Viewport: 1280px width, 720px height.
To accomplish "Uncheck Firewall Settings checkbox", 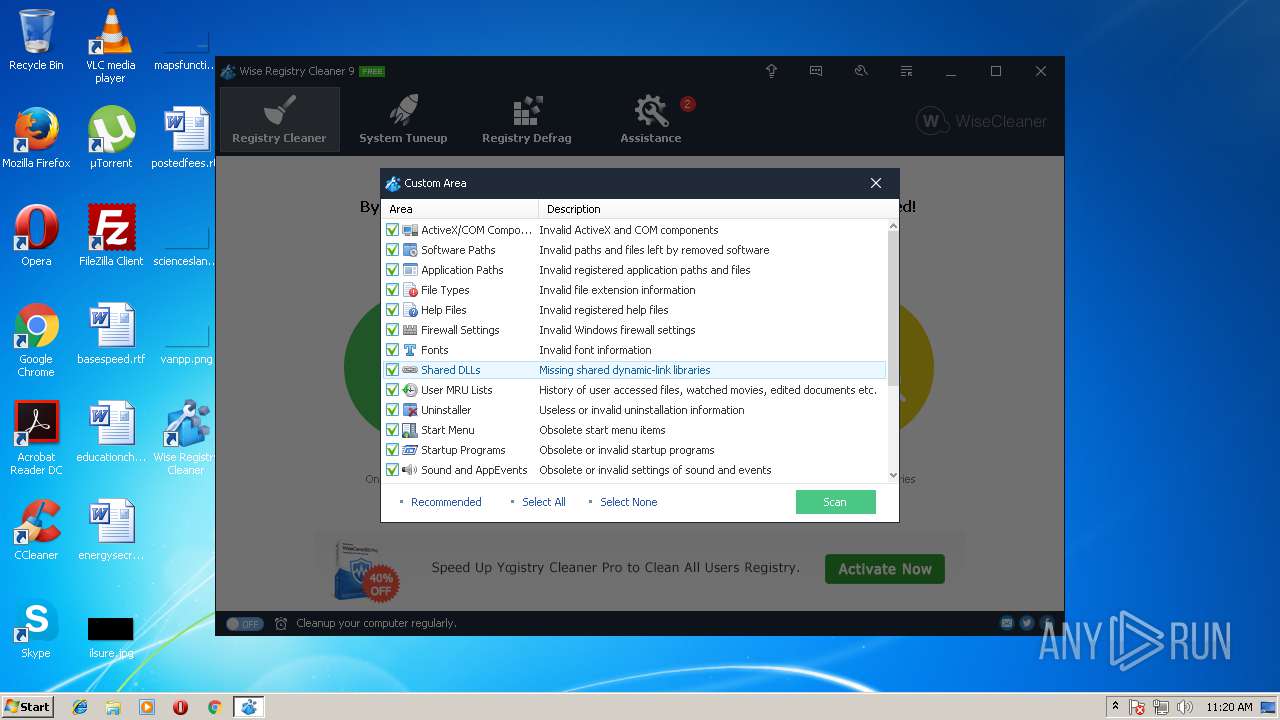I will [392, 330].
